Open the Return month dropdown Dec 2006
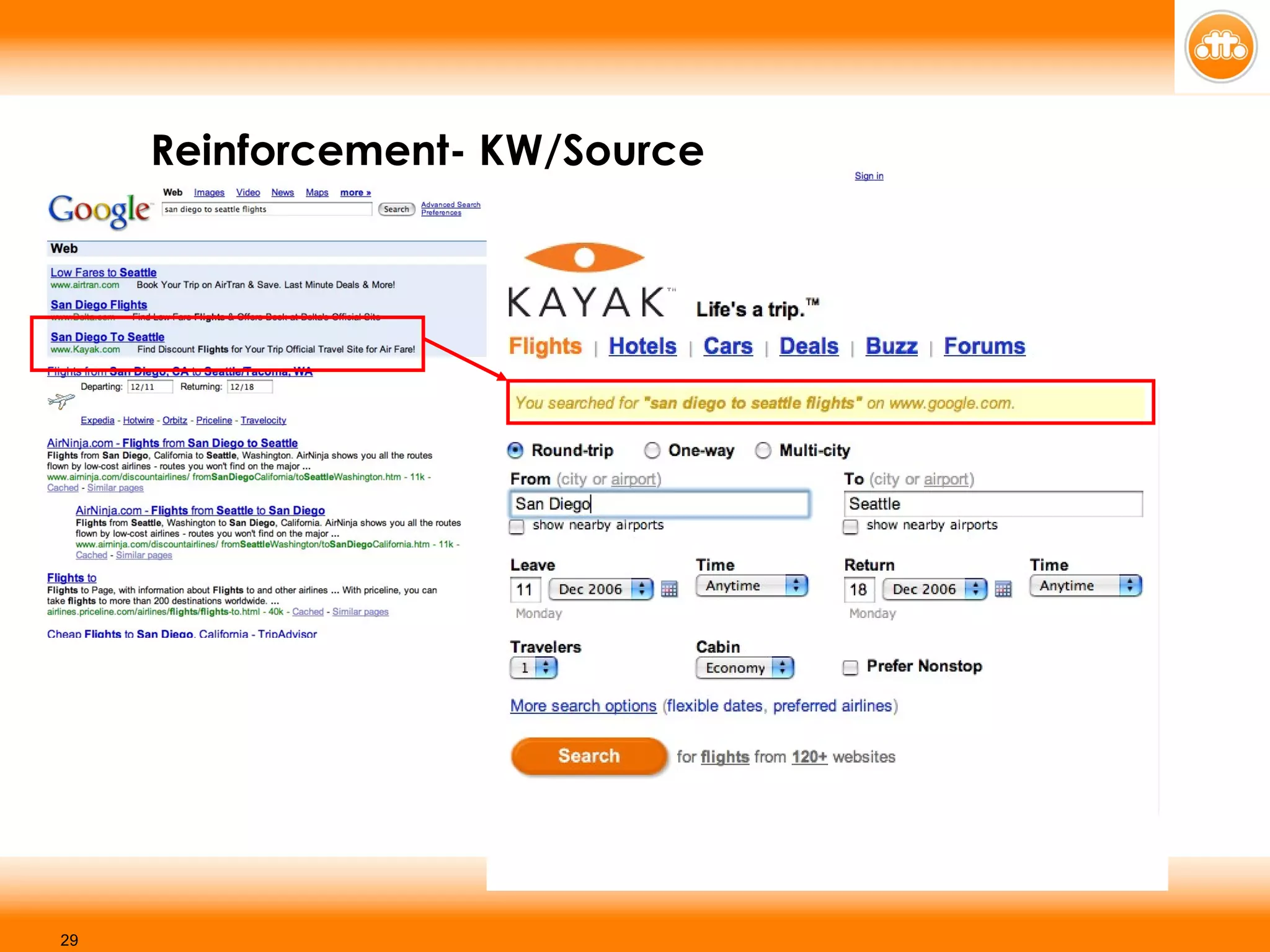The image size is (1270, 952). pos(935,589)
